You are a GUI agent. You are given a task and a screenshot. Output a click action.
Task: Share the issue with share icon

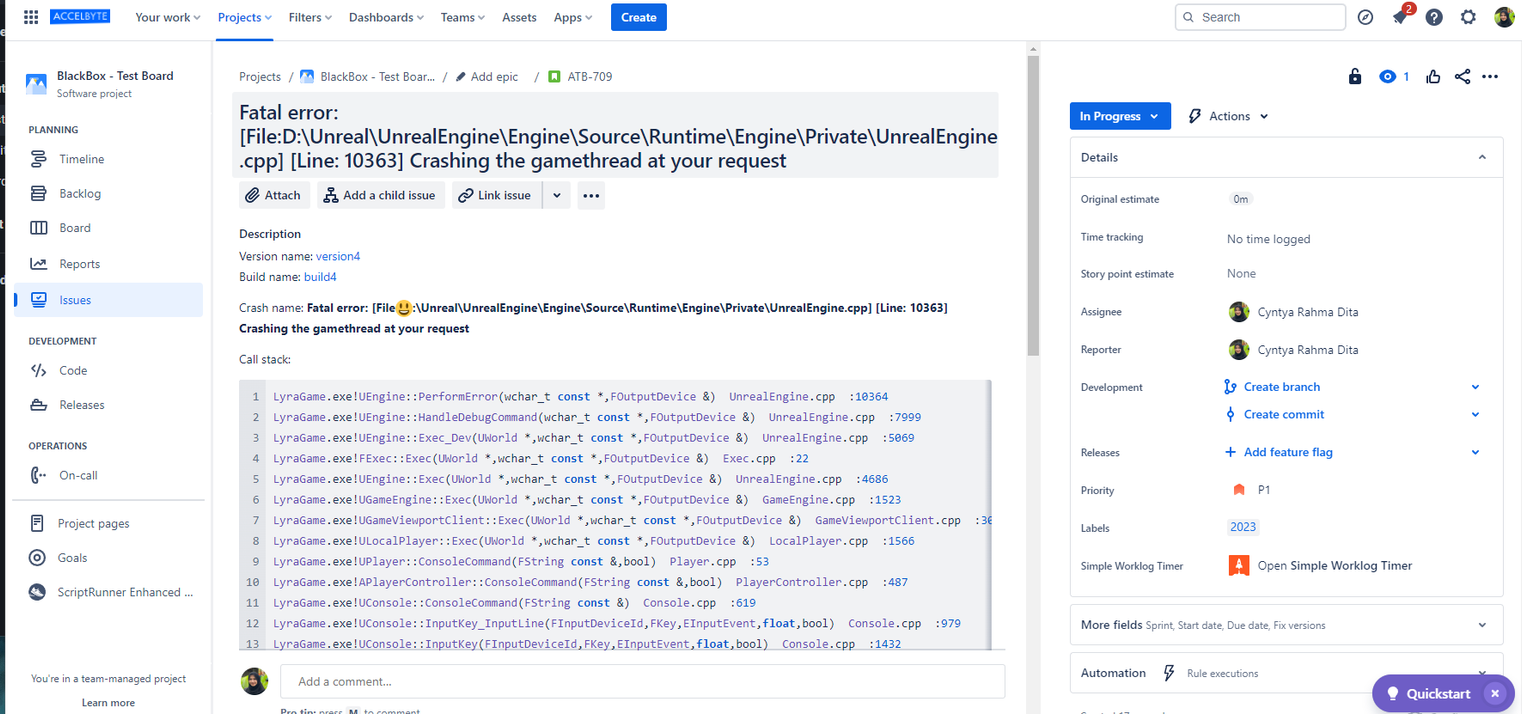point(1462,77)
